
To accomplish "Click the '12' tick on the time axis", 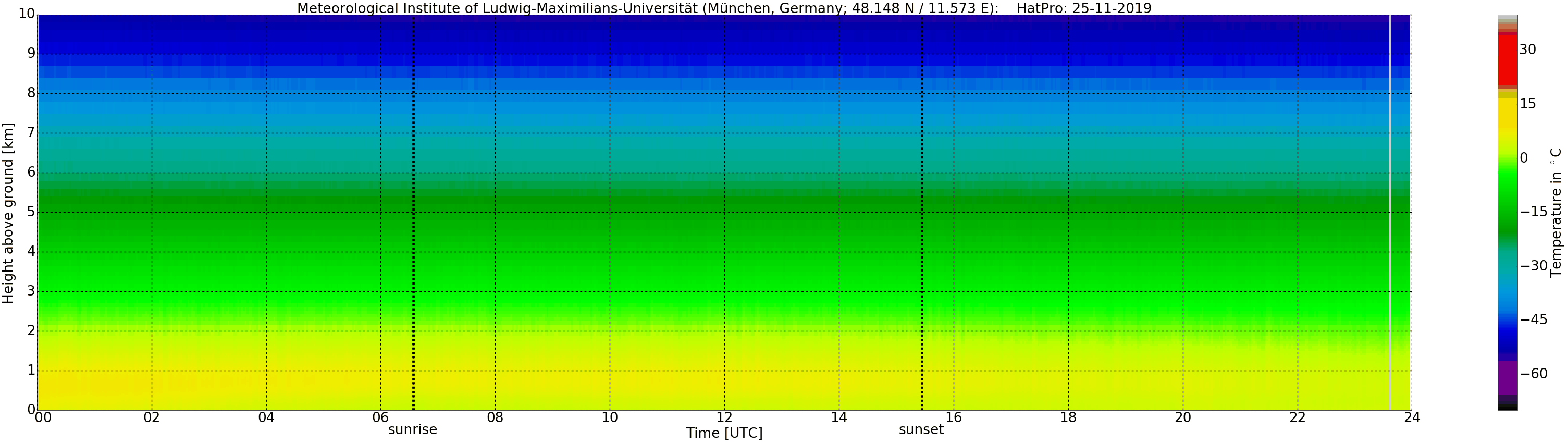I will coord(724,417).
